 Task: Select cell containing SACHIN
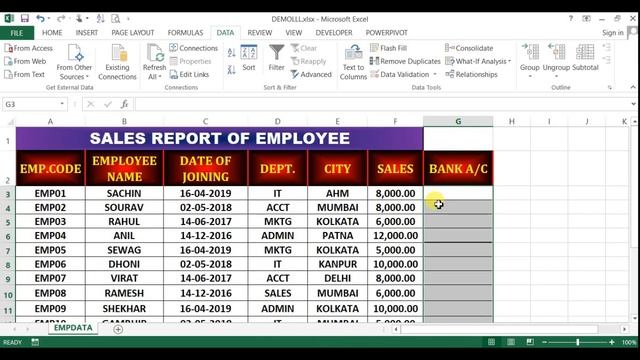click(x=124, y=193)
